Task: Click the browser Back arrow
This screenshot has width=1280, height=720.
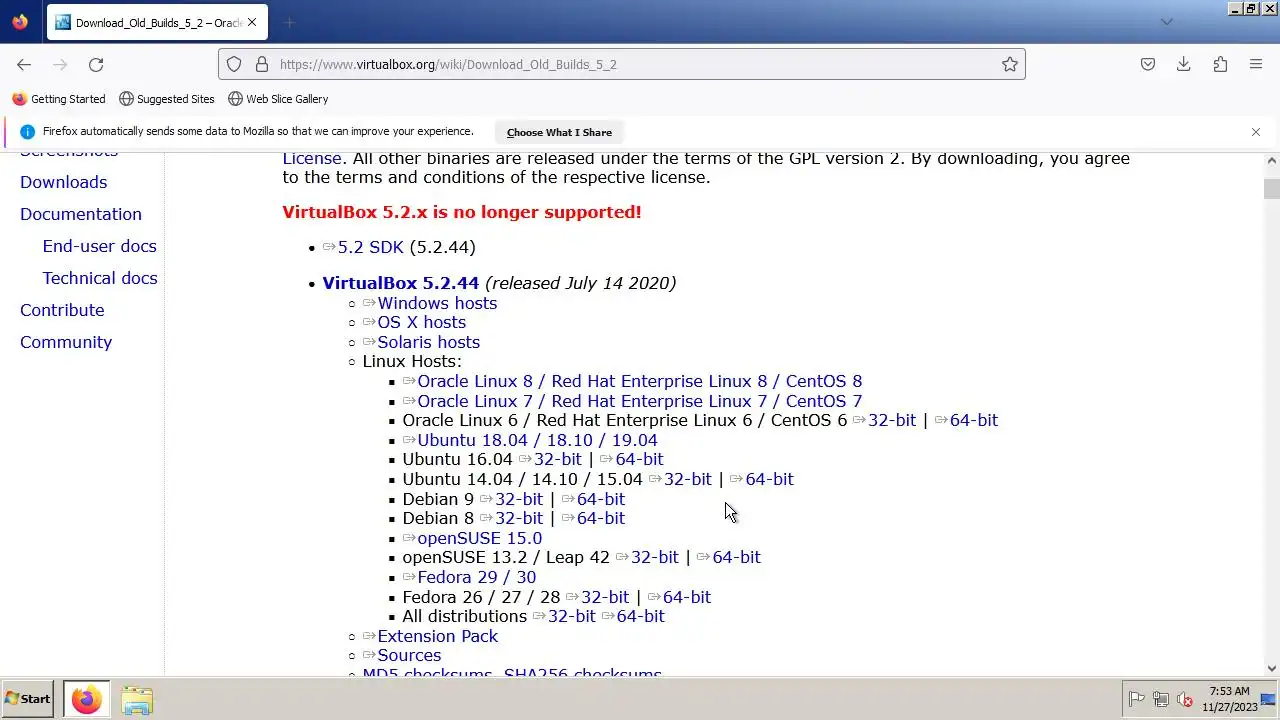Action: click(x=24, y=64)
